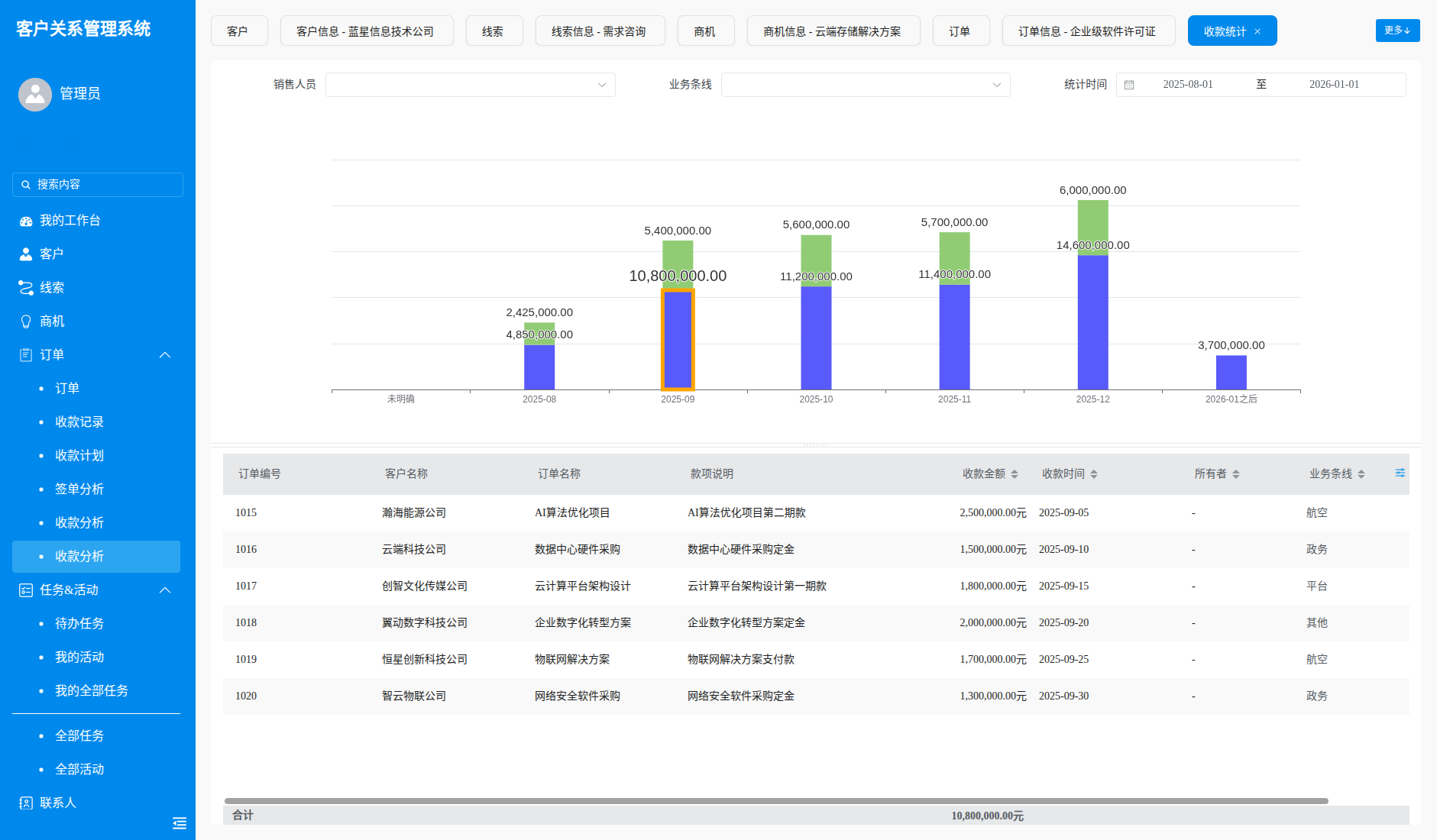Click the 收款时间 sort arrows
1437x840 pixels.
pyautogui.click(x=1093, y=474)
